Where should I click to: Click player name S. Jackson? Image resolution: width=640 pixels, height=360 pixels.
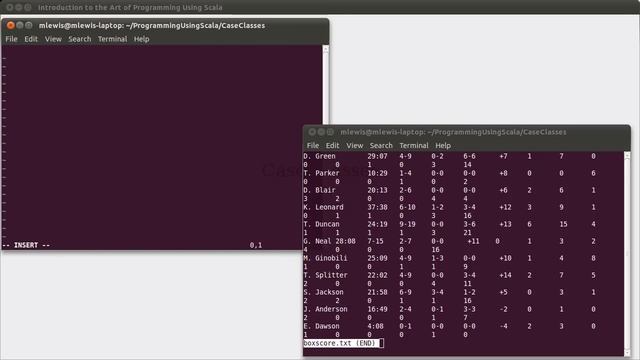324,292
